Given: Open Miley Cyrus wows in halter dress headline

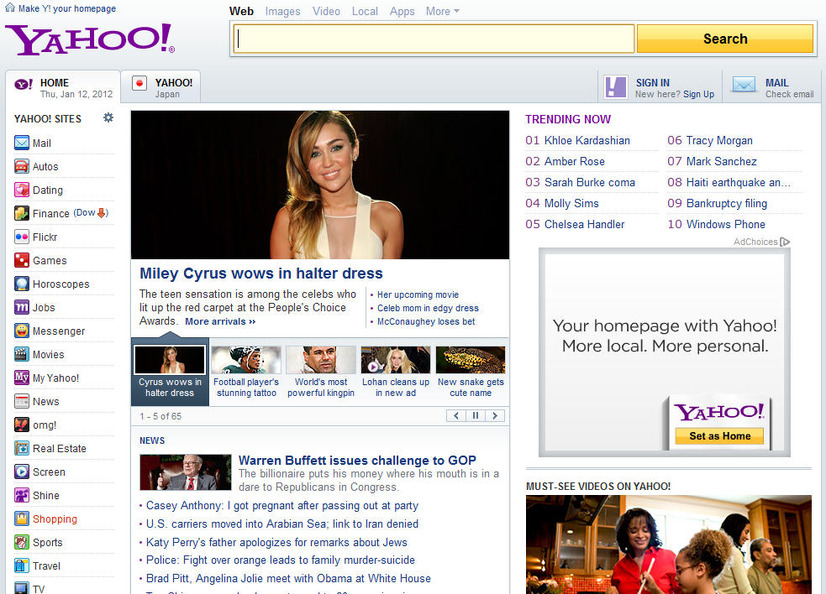Looking at the screenshot, I should [x=261, y=273].
